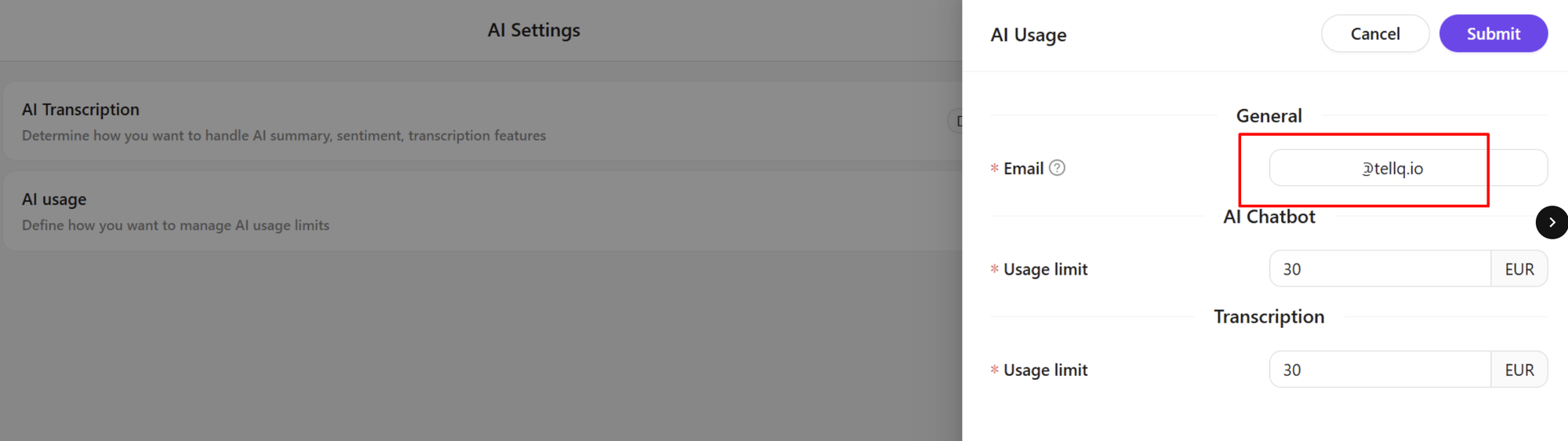
Task: Click the Usage limit label under Transcription
Action: pyautogui.click(x=1045, y=370)
